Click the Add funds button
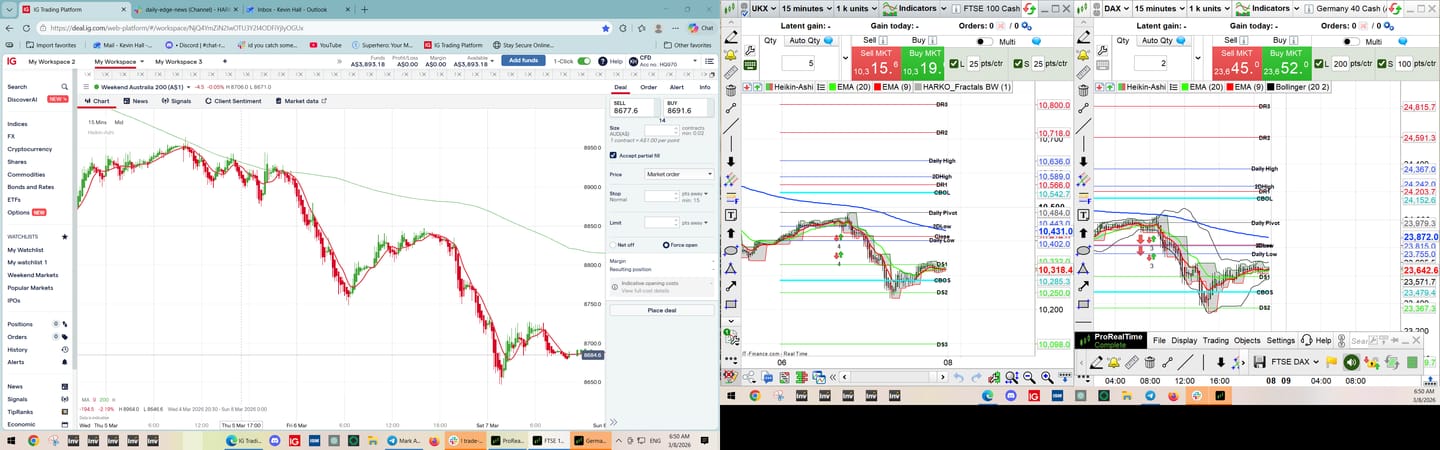This screenshot has width=1440, height=450. click(x=523, y=60)
